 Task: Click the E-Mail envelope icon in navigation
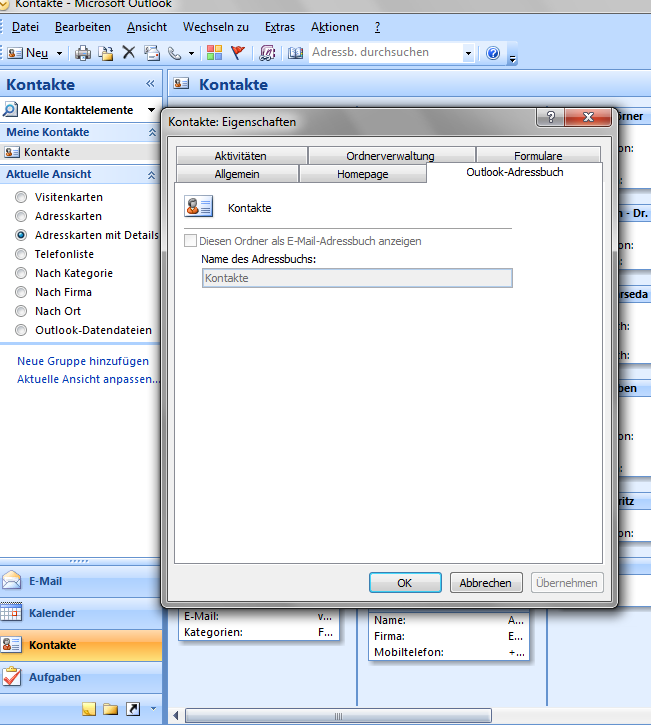click(x=12, y=580)
